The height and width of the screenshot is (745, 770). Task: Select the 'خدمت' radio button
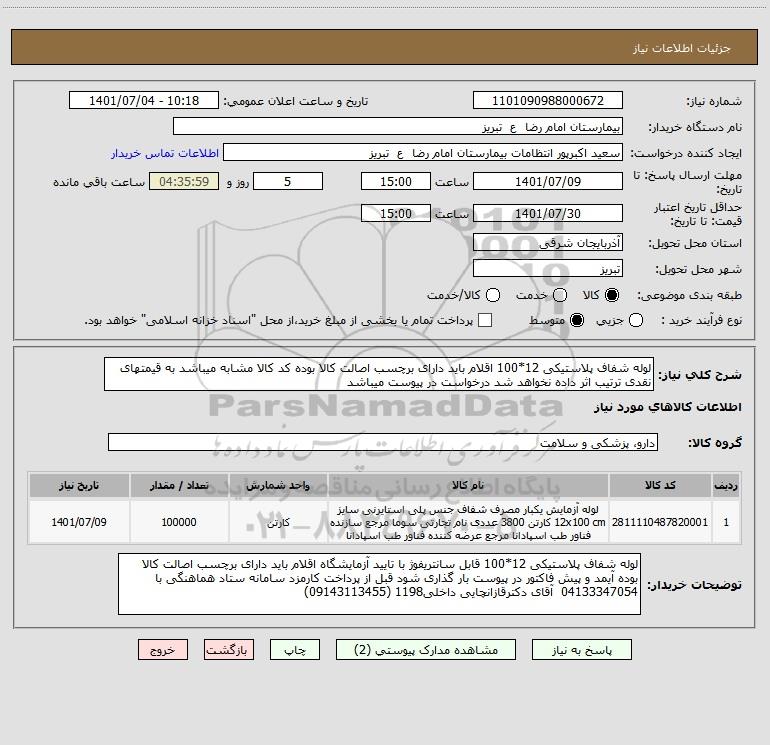pos(560,295)
